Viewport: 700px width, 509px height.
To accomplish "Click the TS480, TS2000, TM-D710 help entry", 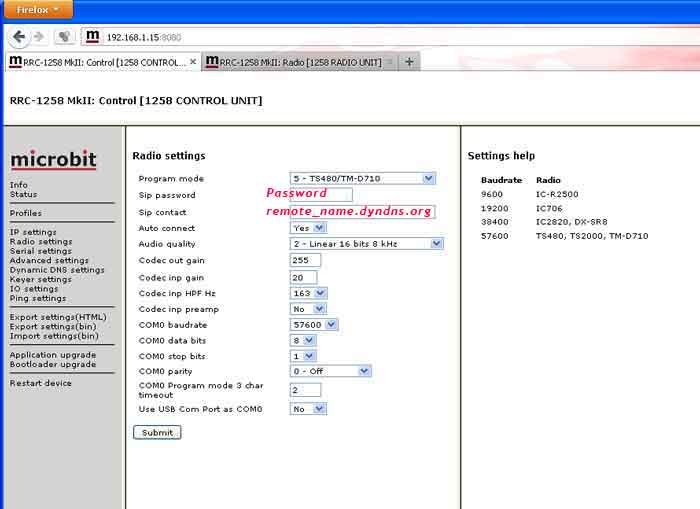I will pos(592,236).
